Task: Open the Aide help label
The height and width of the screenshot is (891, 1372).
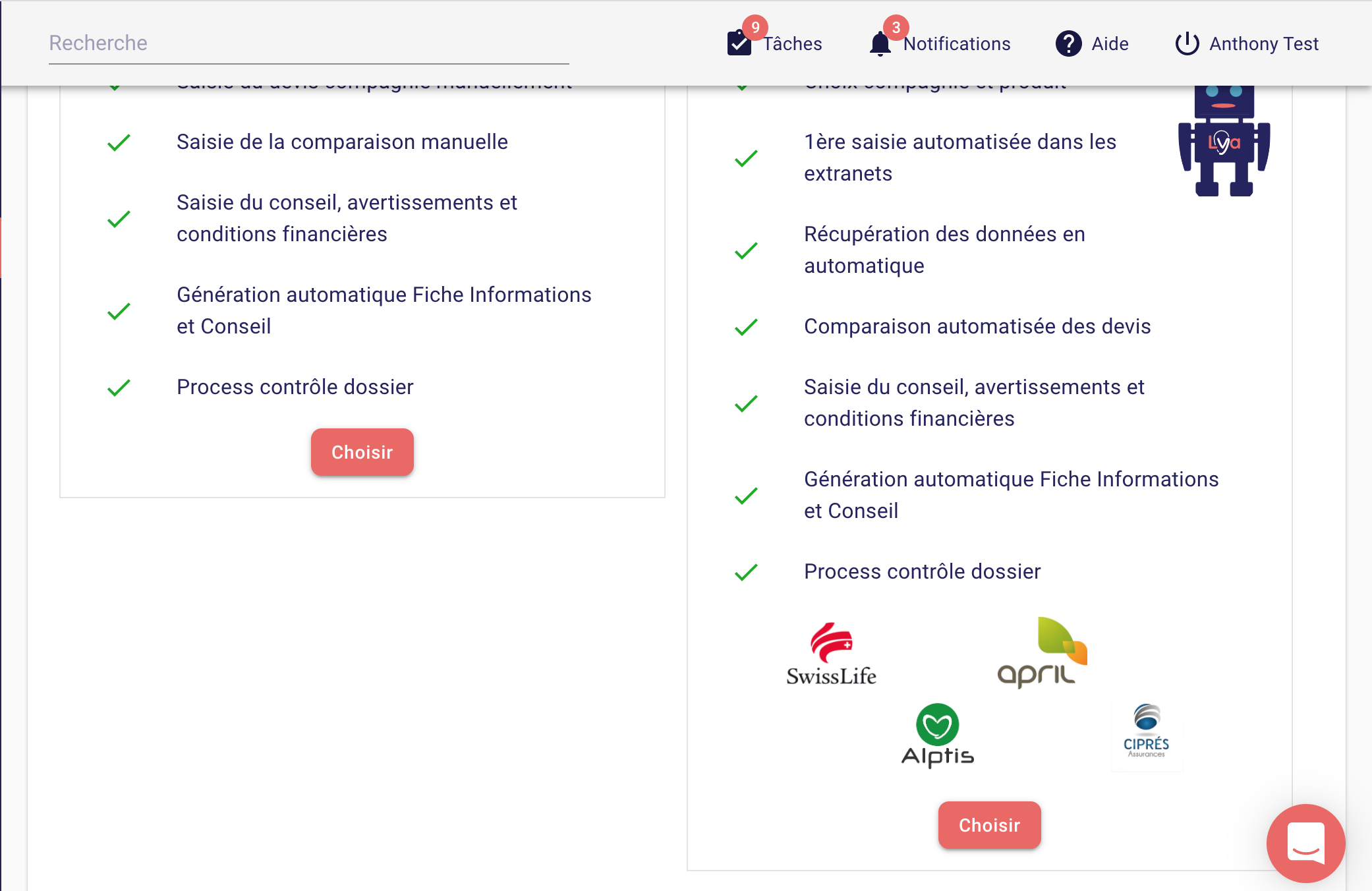Action: 1110,44
